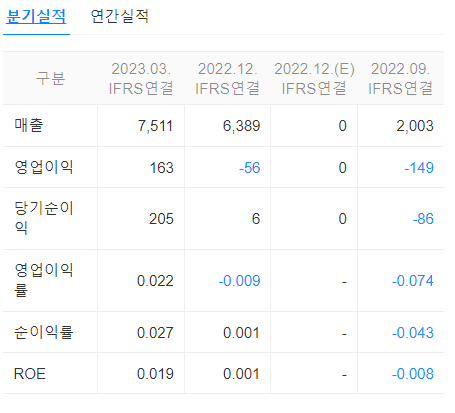
Task: Select the 매출 value 7,511
Action: coord(156,126)
